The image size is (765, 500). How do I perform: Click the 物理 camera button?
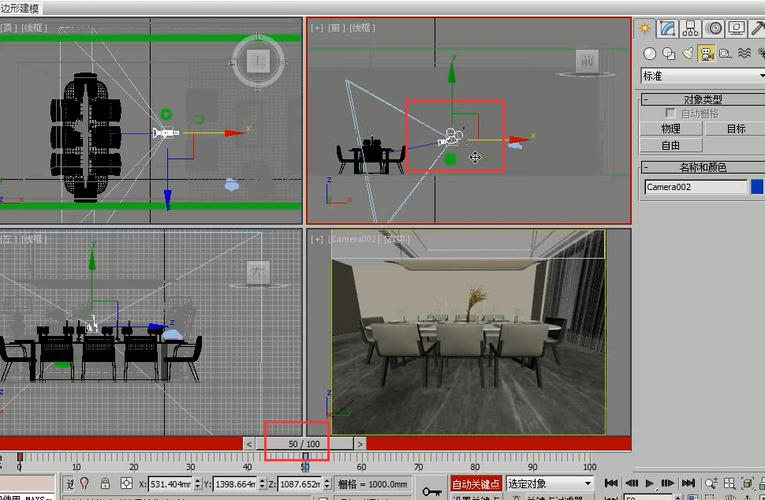click(670, 129)
